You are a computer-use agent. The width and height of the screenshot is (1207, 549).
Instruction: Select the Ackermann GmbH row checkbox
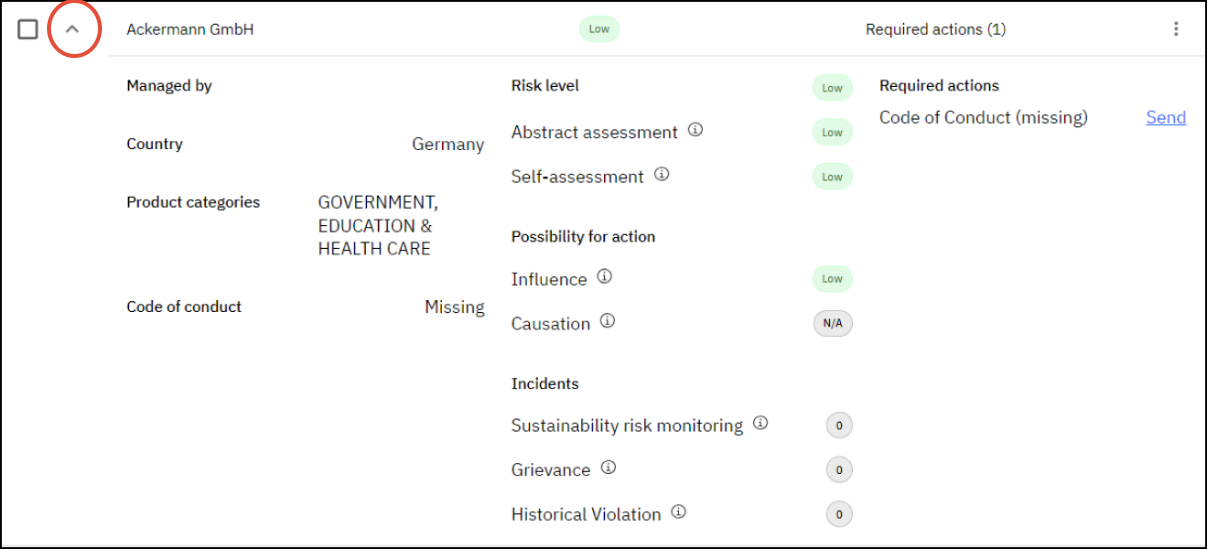(x=28, y=29)
